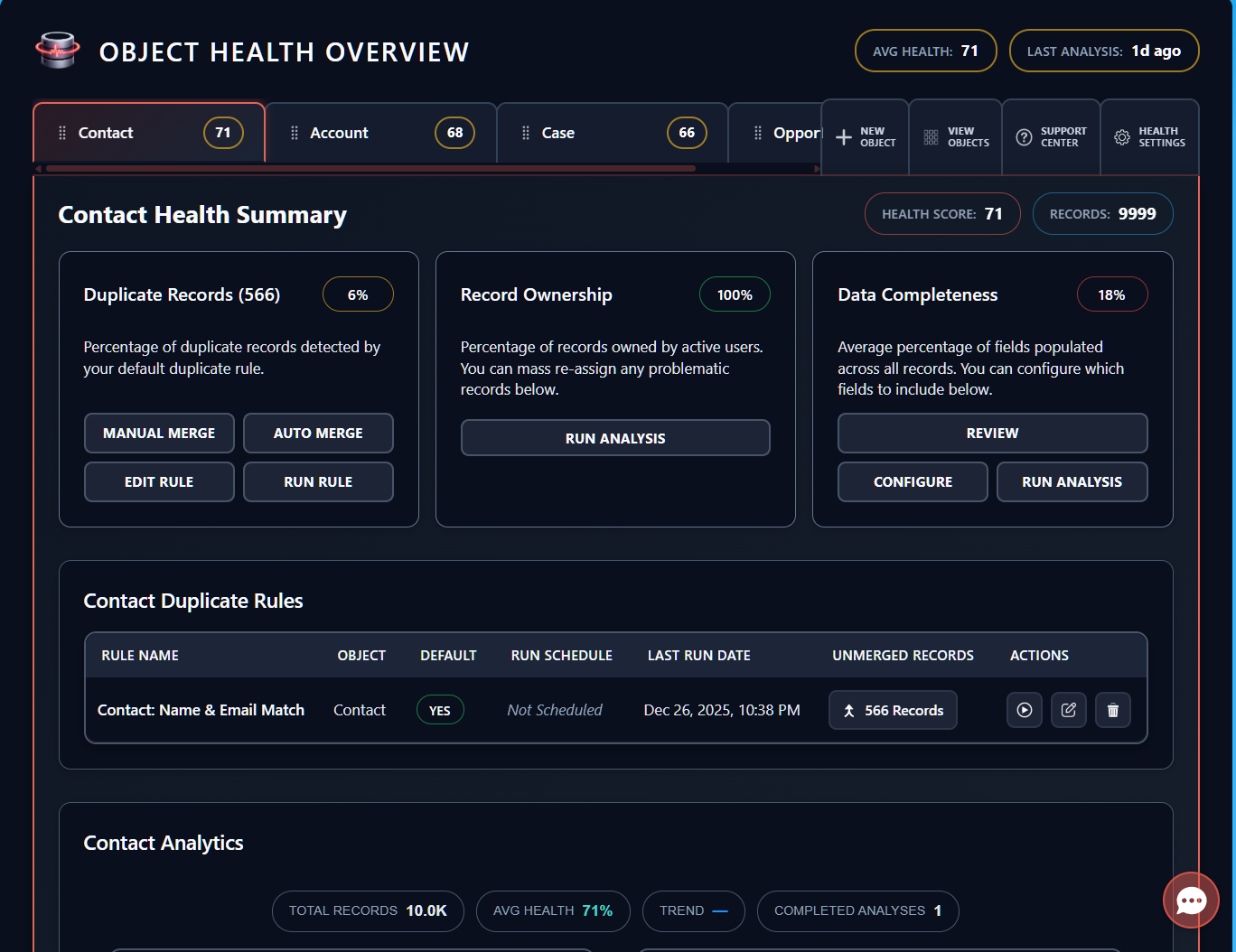Grab the Account tab drag handle

click(x=294, y=133)
